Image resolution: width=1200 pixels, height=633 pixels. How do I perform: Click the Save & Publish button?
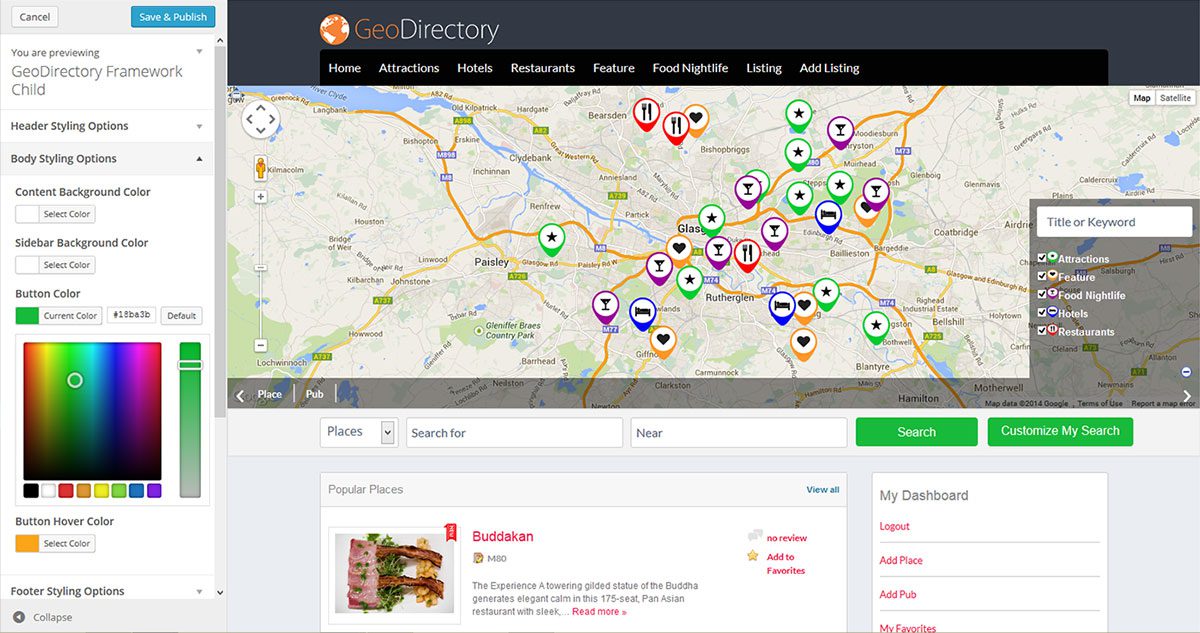pyautogui.click(x=172, y=16)
